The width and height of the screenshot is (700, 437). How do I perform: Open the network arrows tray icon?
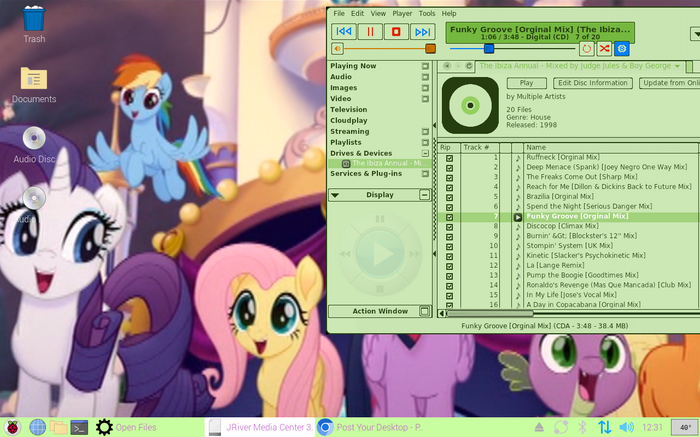[604, 427]
